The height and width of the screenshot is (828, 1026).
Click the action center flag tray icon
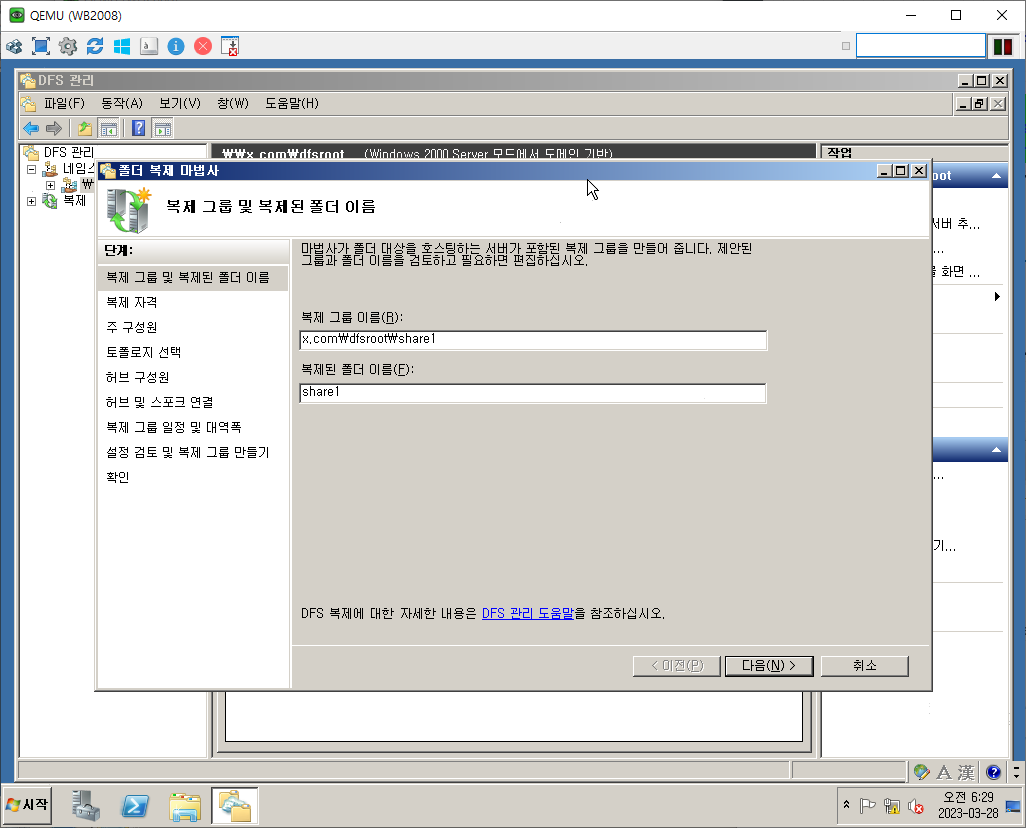pos(868,806)
